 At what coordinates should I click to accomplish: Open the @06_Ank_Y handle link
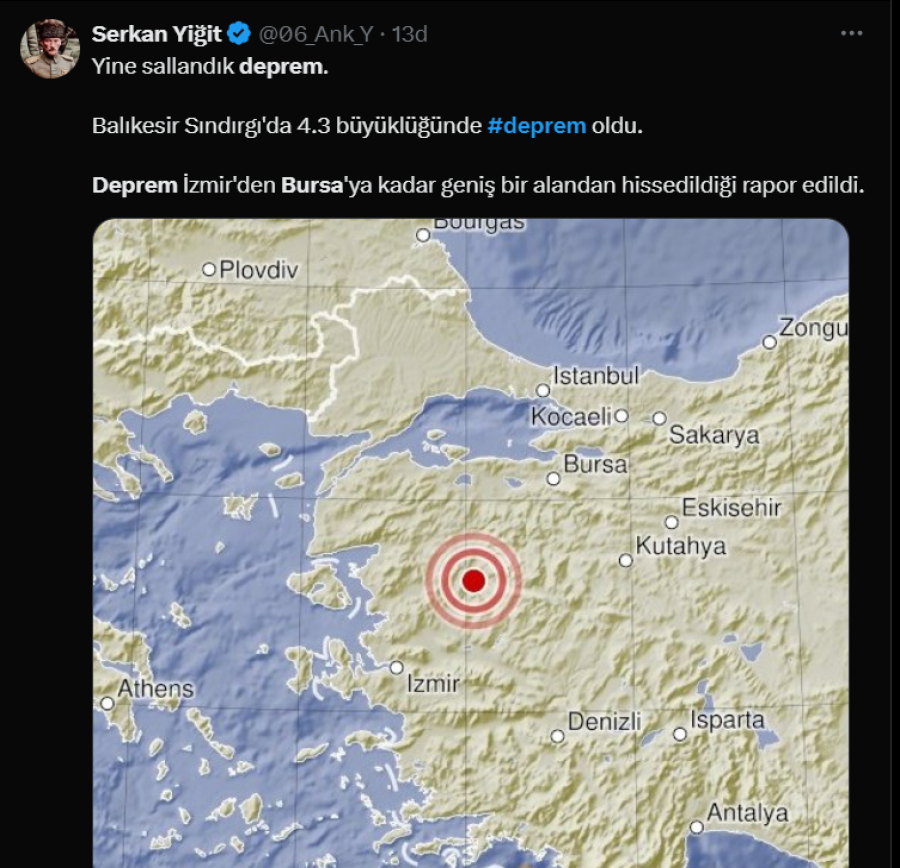pyautogui.click(x=316, y=34)
